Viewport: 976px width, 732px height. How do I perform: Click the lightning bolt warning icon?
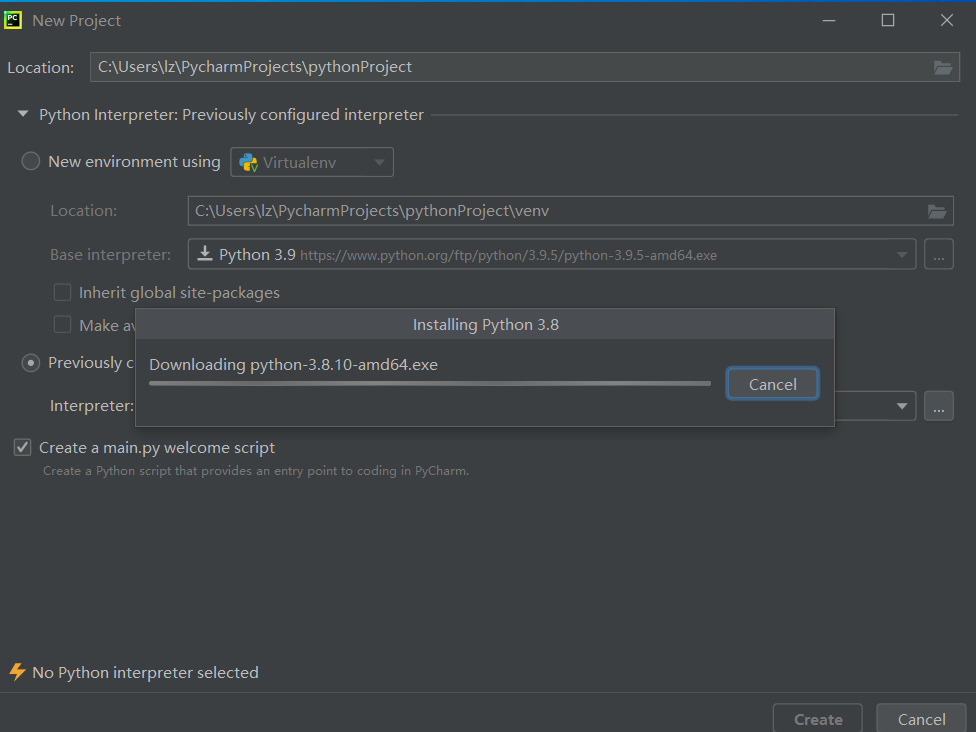17,672
